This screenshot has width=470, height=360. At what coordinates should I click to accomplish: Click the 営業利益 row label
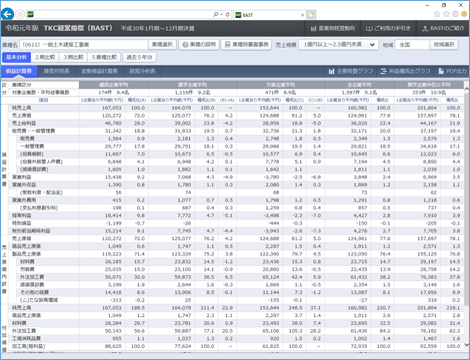point(22,177)
